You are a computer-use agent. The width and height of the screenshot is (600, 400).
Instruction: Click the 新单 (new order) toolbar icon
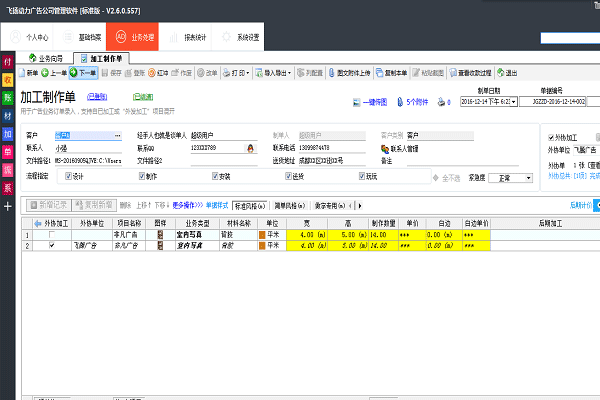28,73
